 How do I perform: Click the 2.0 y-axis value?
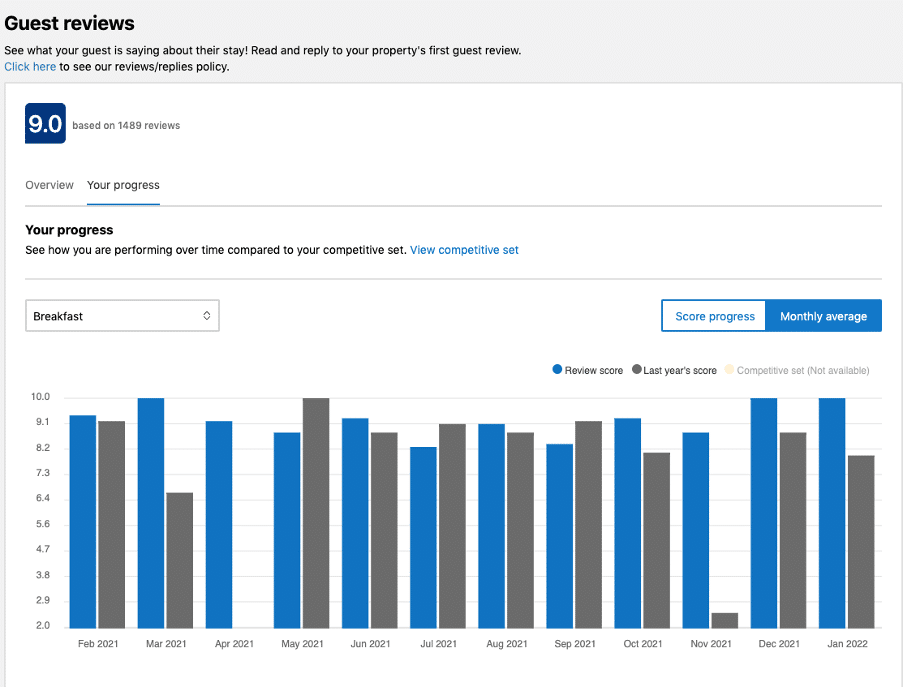click(43, 626)
